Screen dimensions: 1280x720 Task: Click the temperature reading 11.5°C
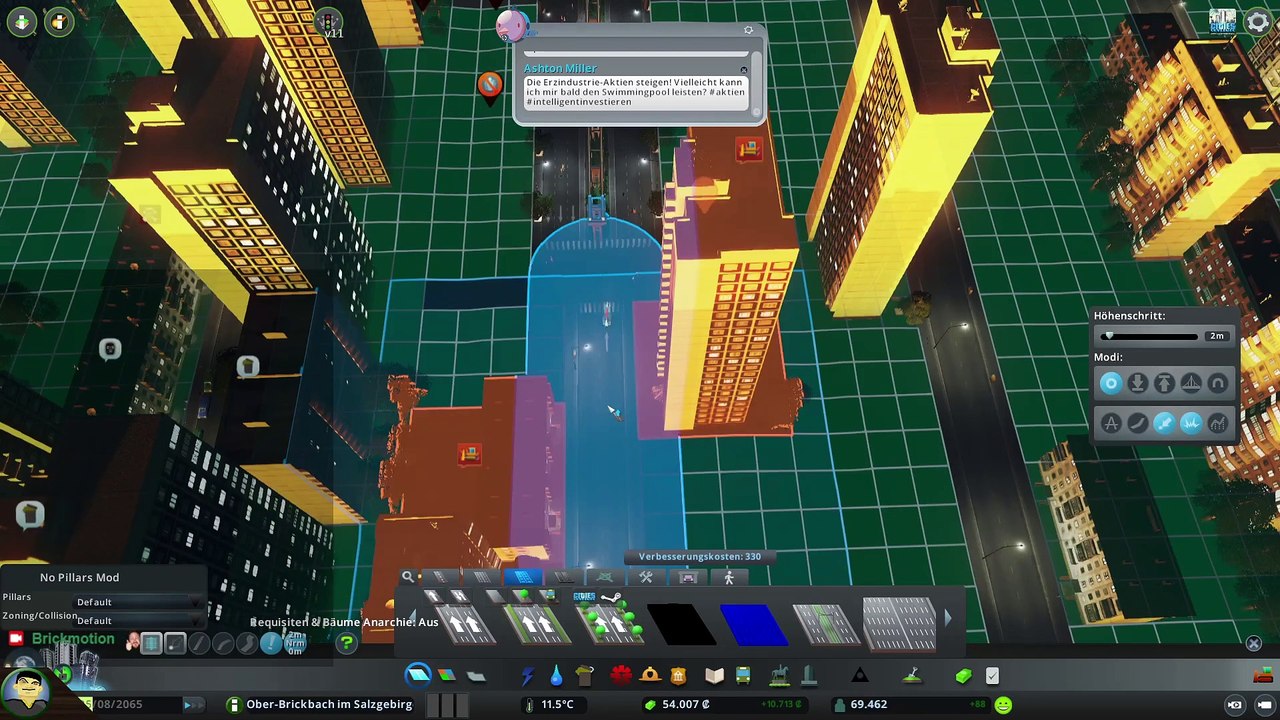(557, 705)
